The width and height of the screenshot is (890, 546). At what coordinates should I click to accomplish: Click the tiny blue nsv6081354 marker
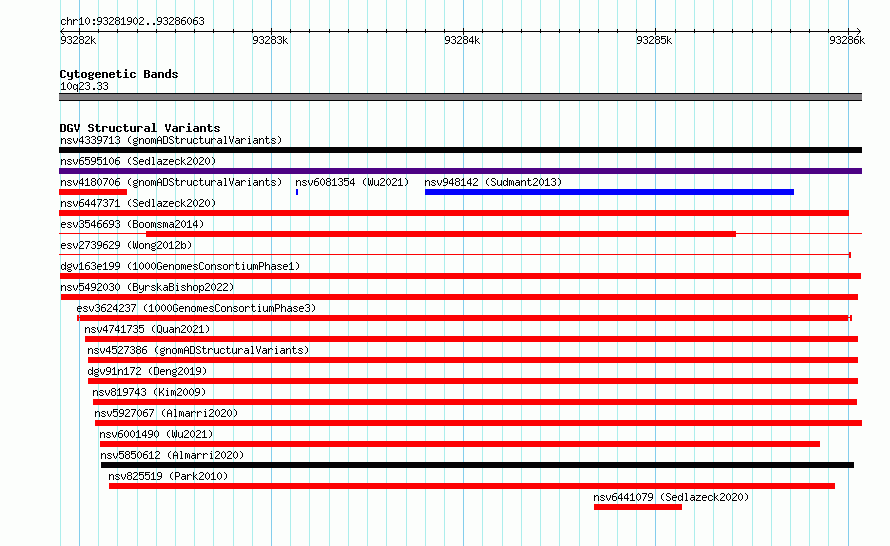click(x=297, y=192)
